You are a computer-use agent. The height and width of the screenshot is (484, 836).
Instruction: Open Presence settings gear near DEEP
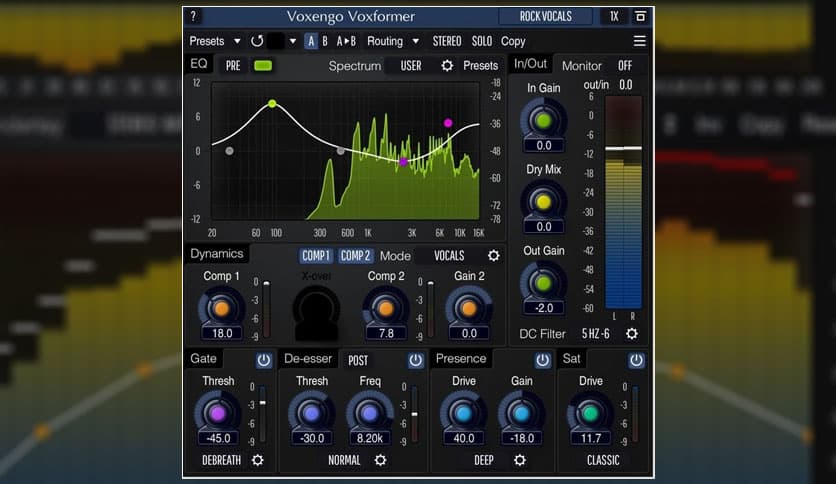coord(520,460)
